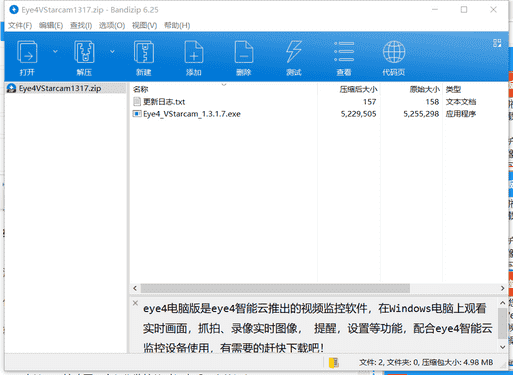Open the 编辑(E) menu
The height and width of the screenshot is (375, 513).
[51, 25]
